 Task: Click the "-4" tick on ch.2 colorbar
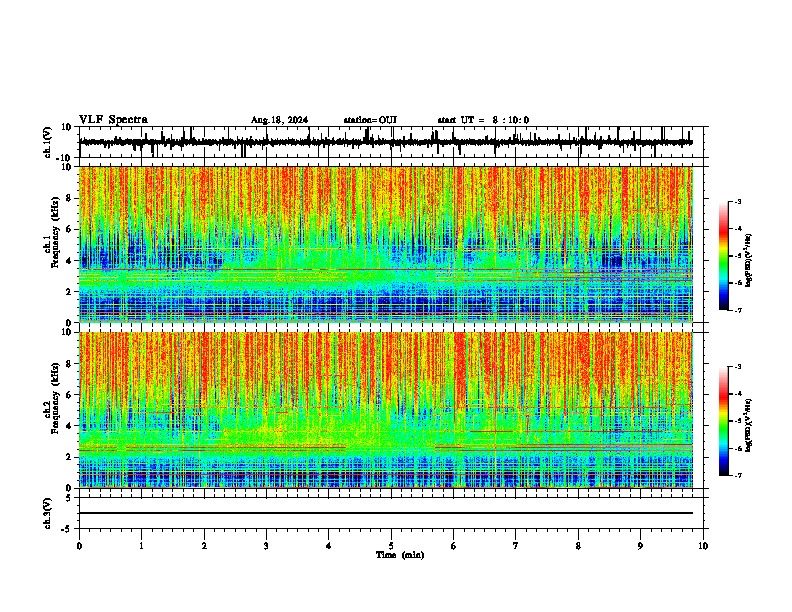point(737,394)
